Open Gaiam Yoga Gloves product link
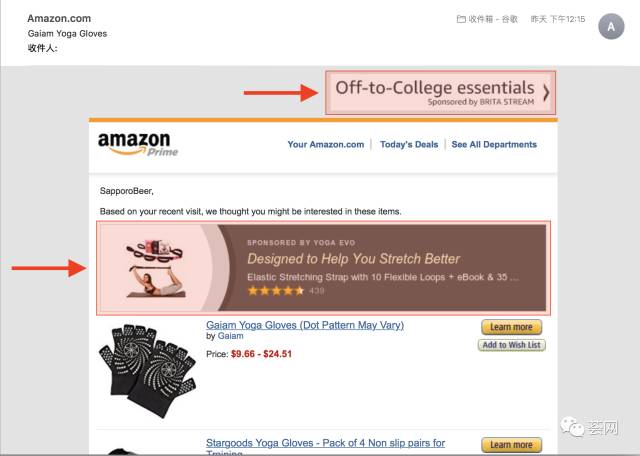 click(x=305, y=325)
